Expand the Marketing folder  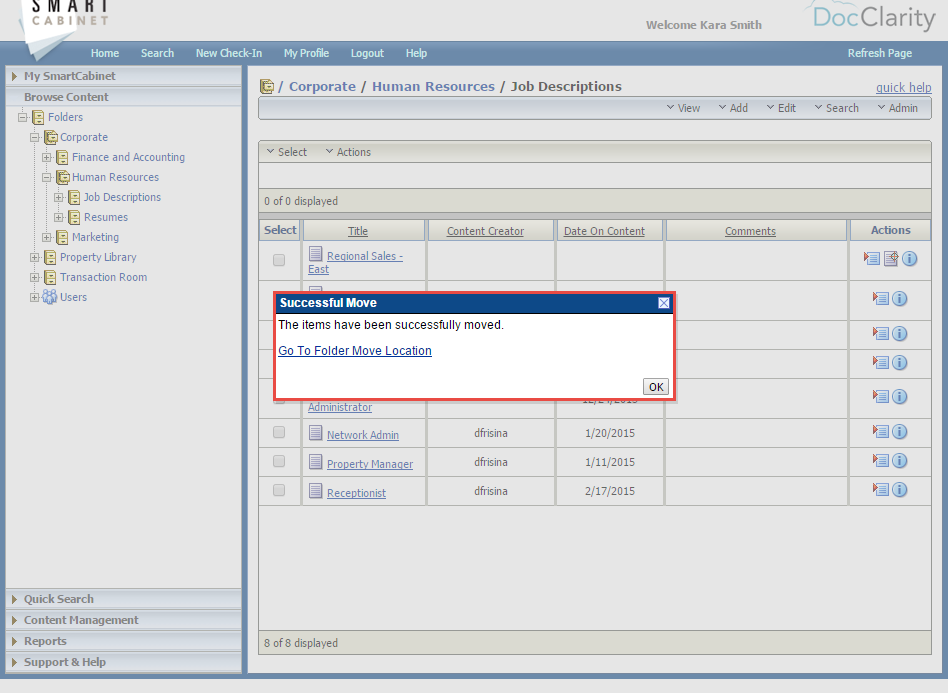point(46,237)
